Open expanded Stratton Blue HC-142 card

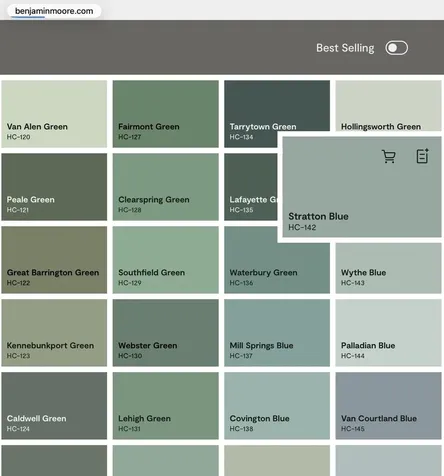[x=362, y=187]
